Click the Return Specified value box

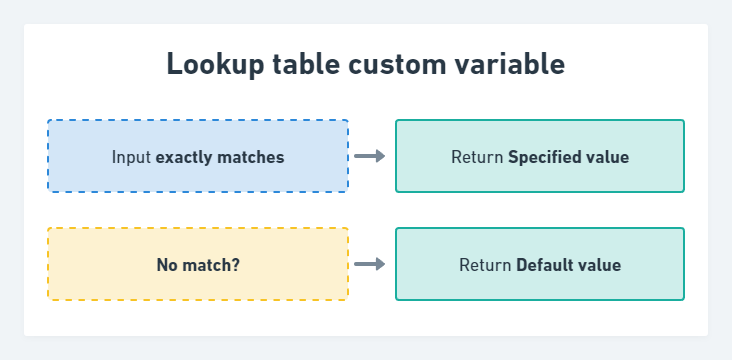click(x=540, y=156)
